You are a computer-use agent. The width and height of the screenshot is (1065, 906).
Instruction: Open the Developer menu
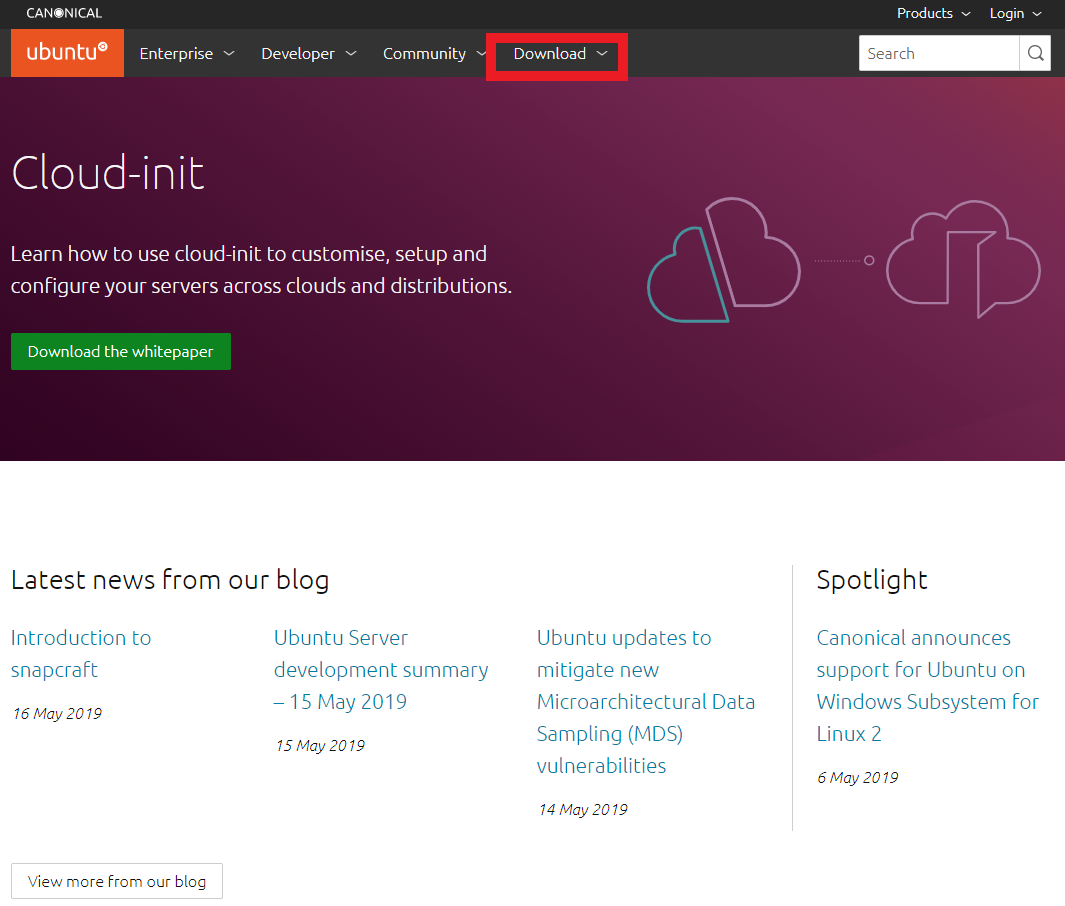coord(308,53)
